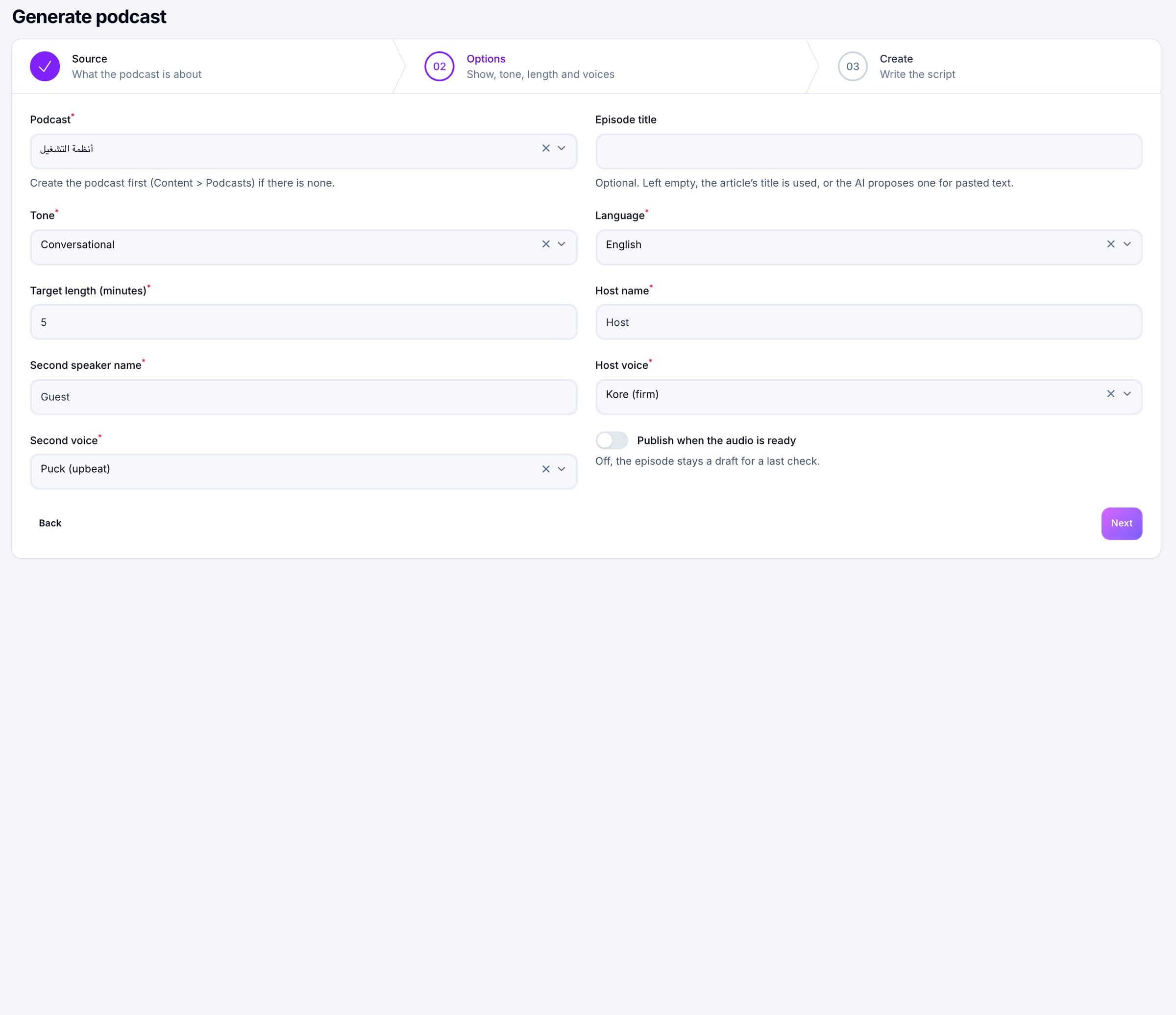Viewport: 1176px width, 1015px height.
Task: Click the purple checkmark circle for Source step
Action: (45, 67)
